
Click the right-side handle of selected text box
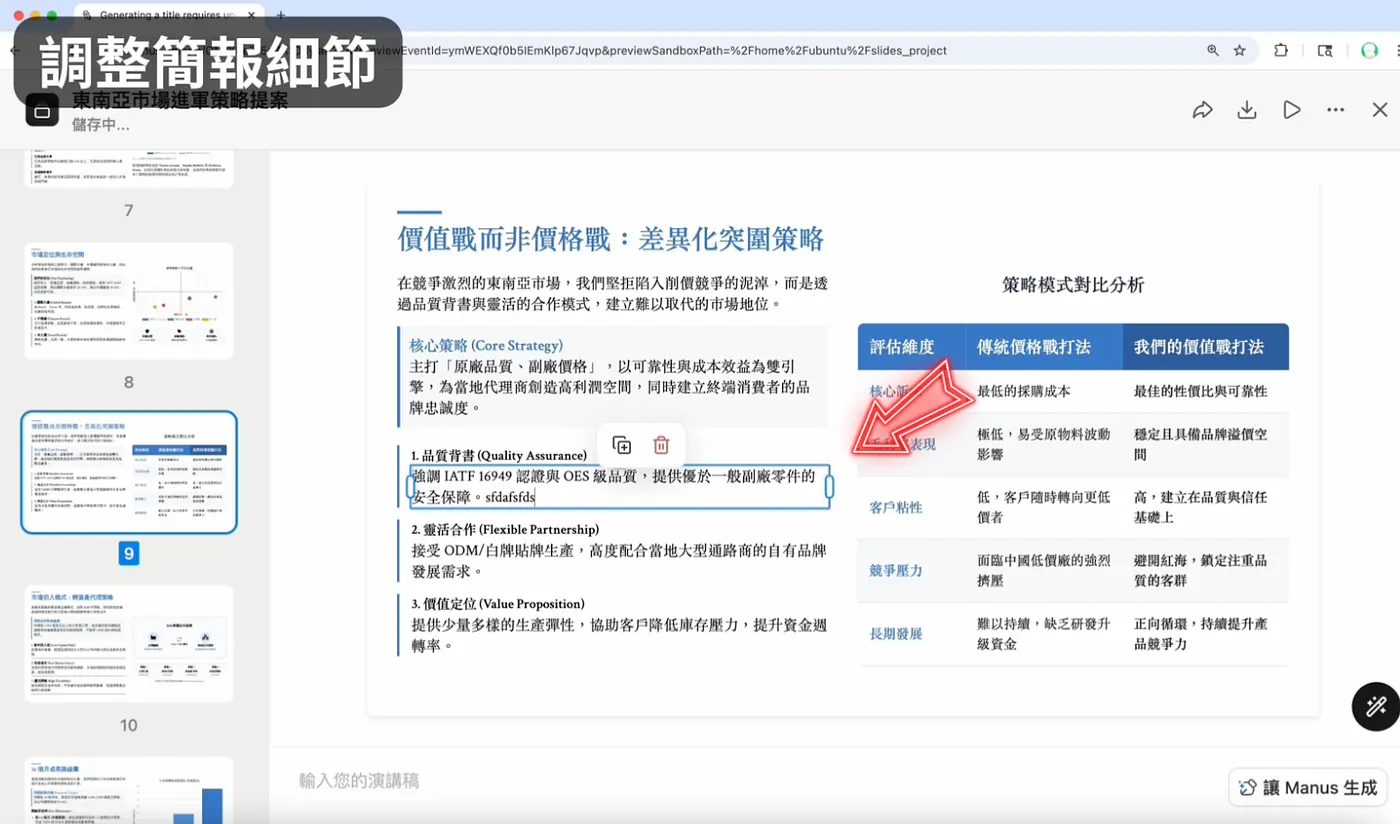point(829,486)
